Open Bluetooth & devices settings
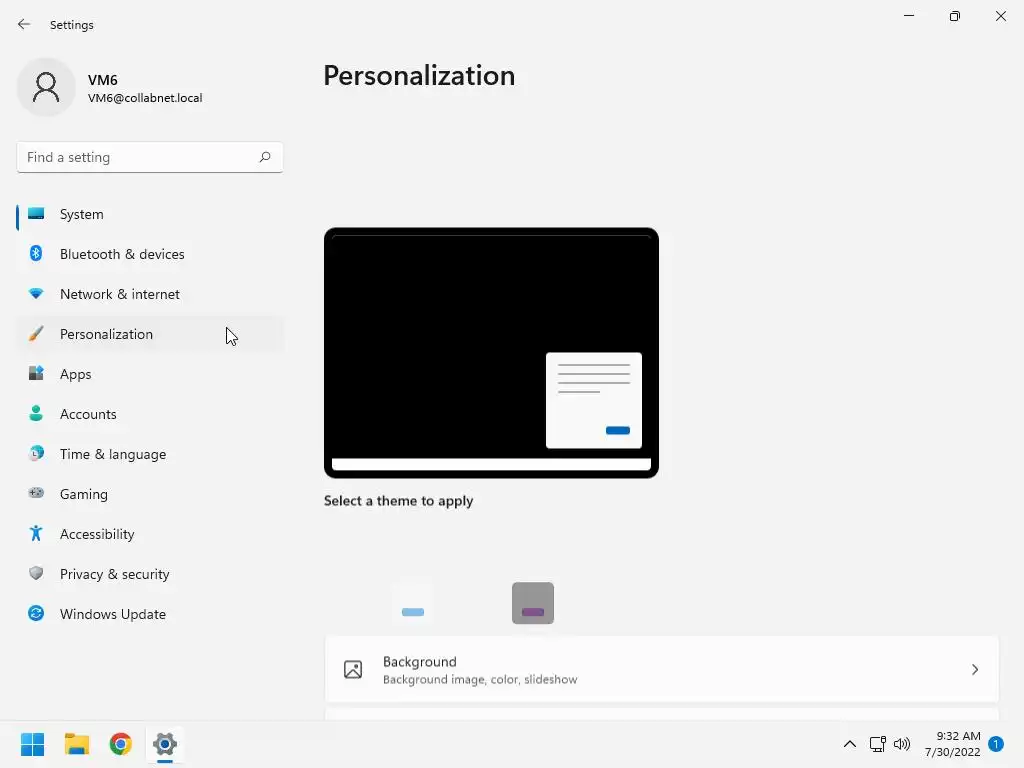 (x=150, y=254)
